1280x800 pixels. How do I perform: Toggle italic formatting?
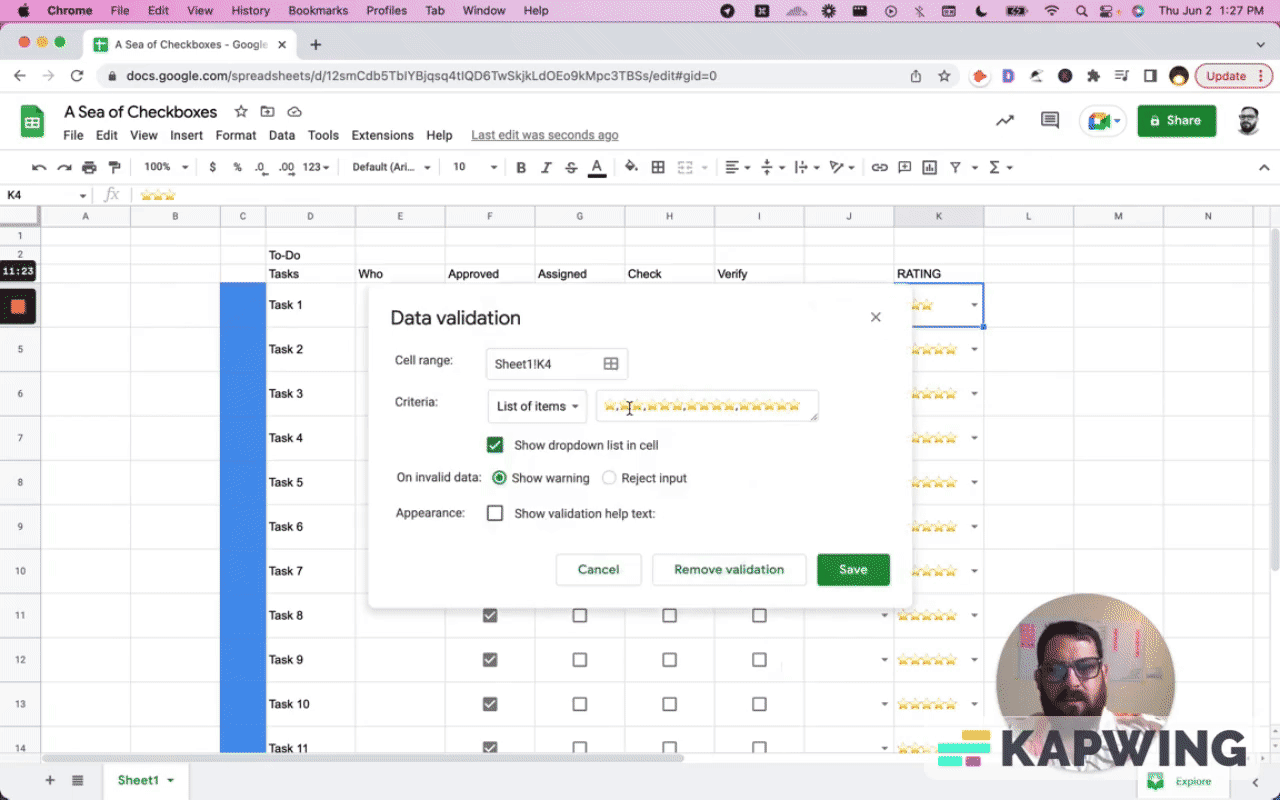[x=546, y=167]
